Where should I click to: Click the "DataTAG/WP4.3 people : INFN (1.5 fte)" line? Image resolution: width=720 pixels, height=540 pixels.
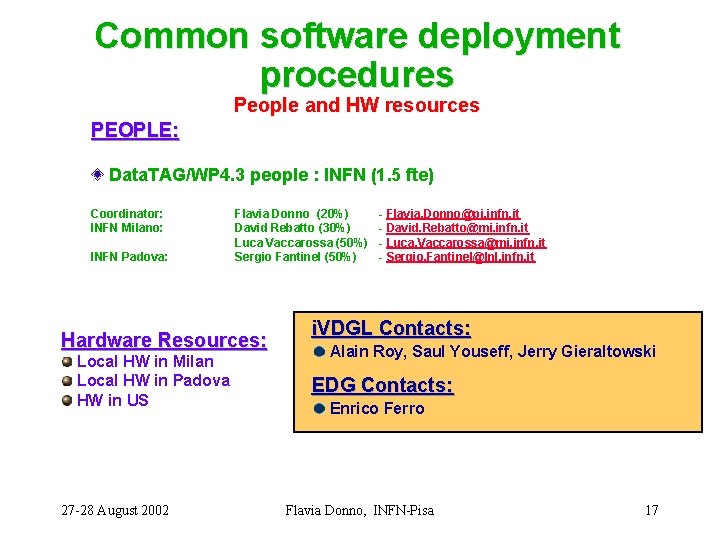point(271,175)
